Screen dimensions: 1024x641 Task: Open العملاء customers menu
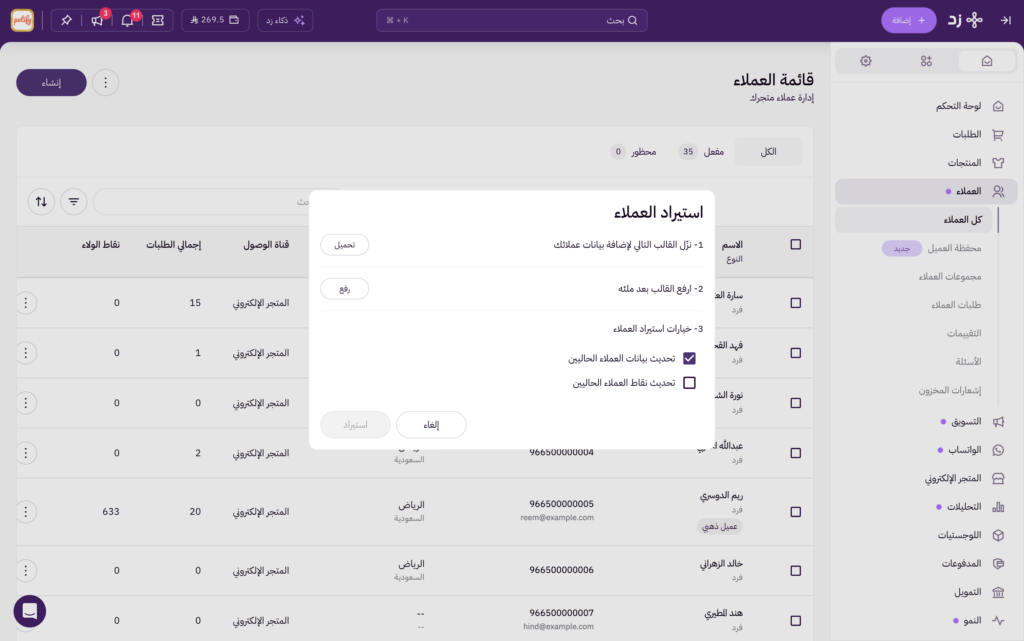[x=926, y=191]
